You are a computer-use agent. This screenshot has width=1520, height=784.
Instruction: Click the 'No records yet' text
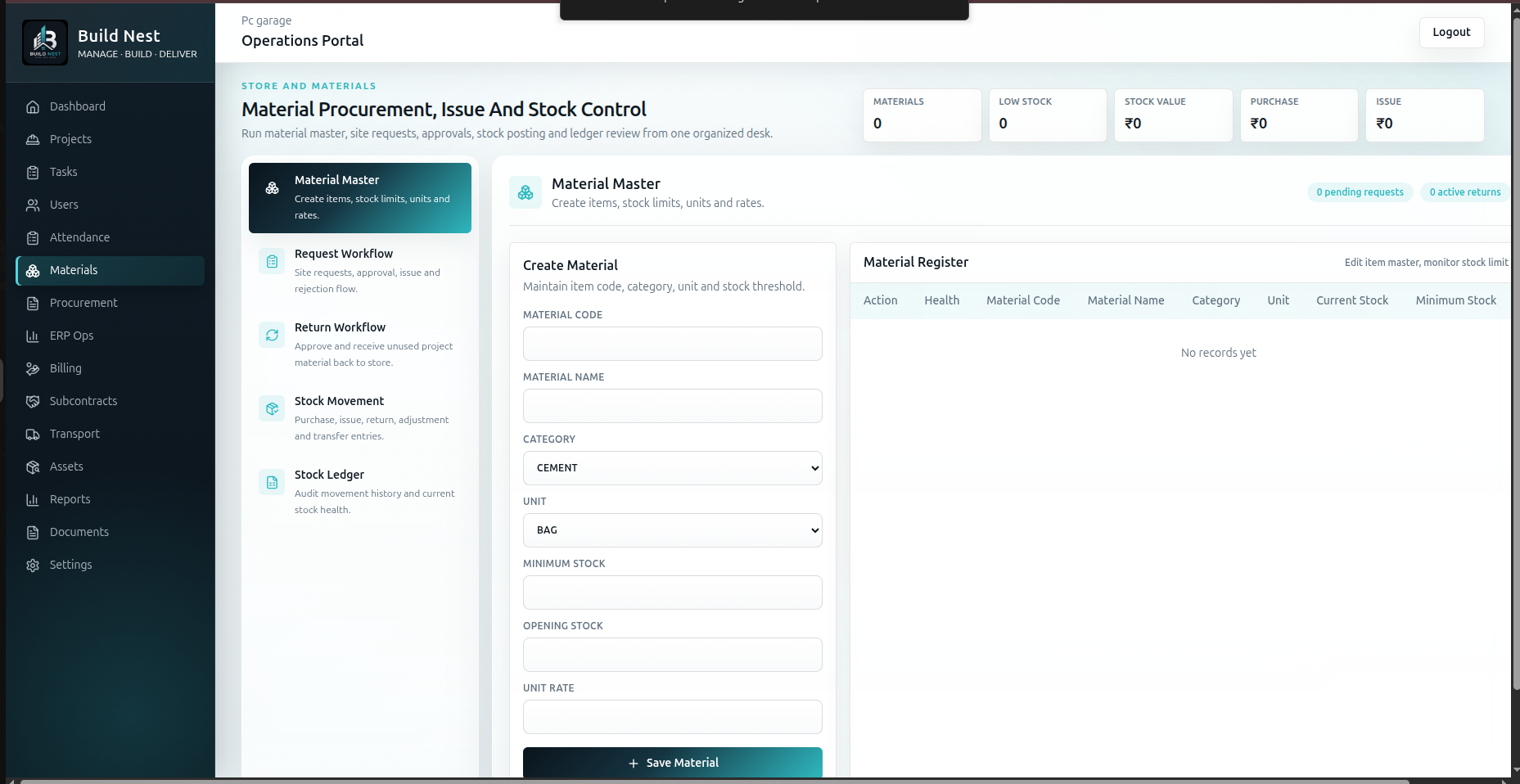tap(1218, 353)
